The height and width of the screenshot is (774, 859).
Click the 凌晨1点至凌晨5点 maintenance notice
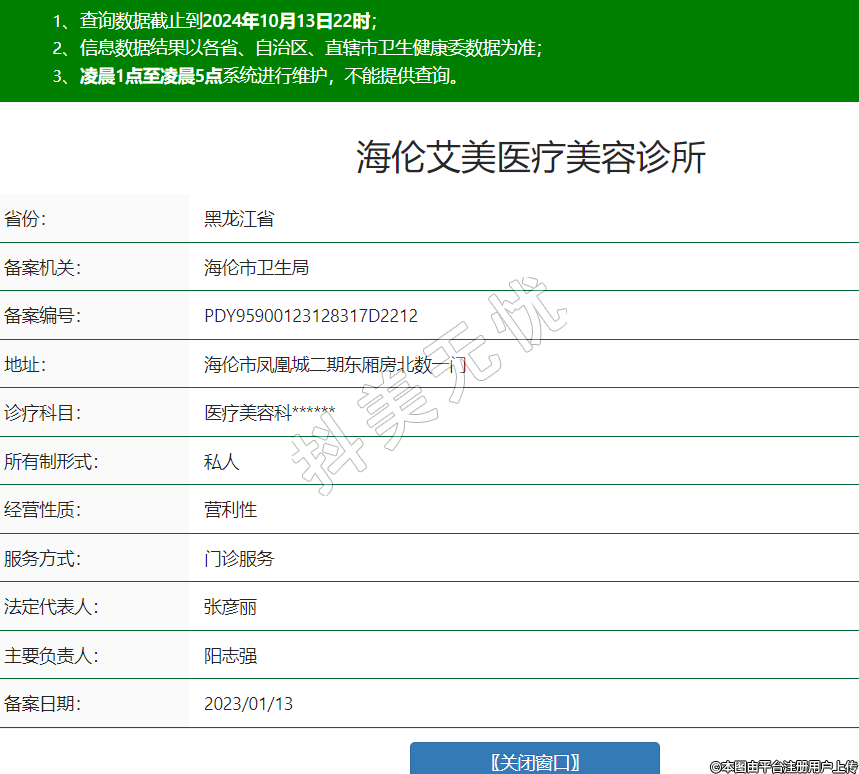[x=150, y=76]
